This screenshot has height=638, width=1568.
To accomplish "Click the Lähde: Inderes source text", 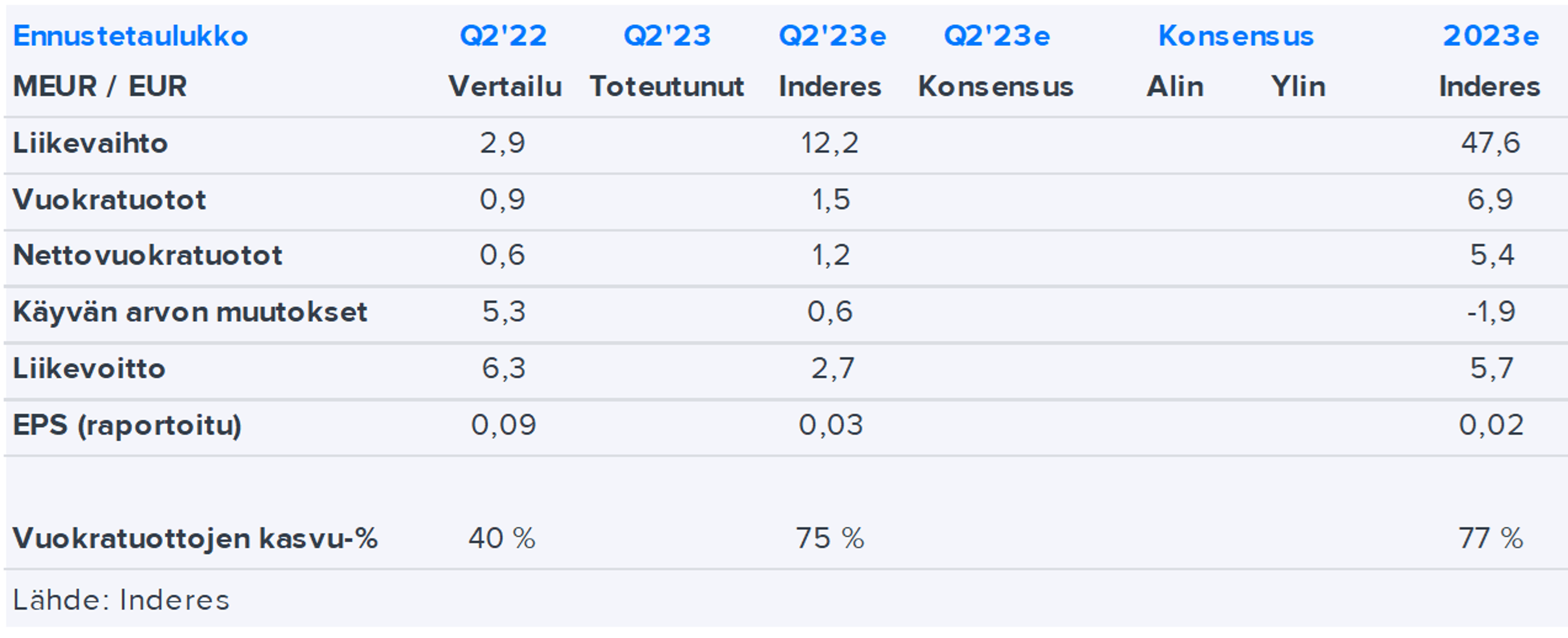I will click(121, 600).
